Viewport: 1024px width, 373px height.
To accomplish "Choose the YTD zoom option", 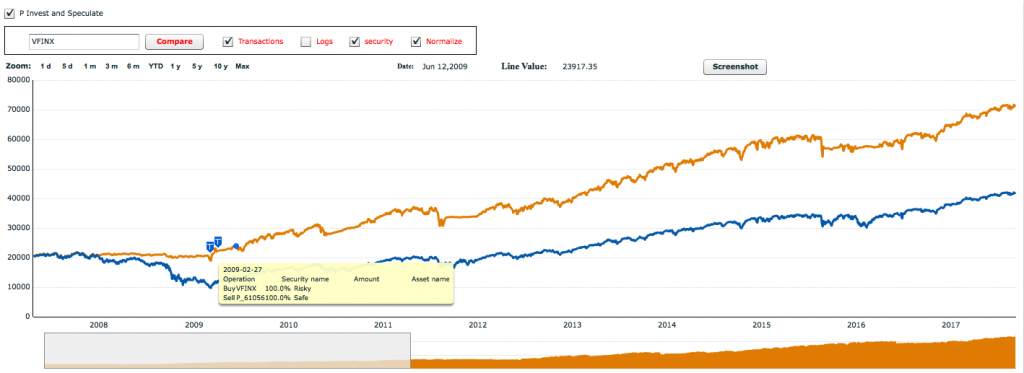I will 155,66.
